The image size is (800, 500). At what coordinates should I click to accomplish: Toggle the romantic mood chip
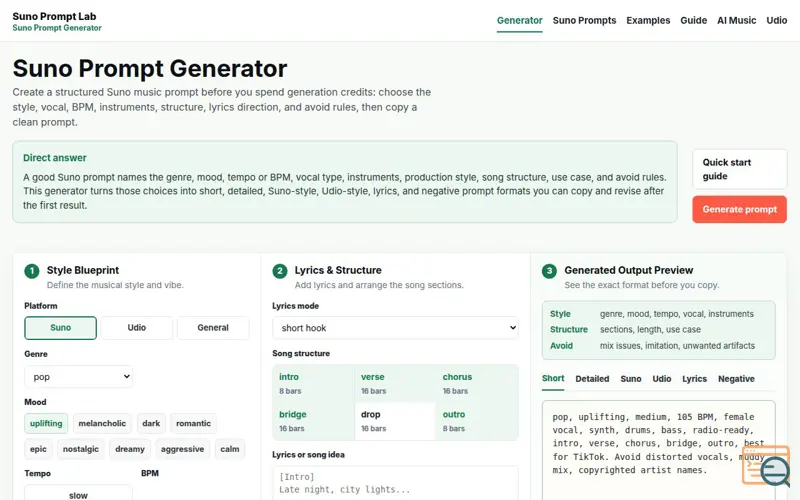[193, 423]
